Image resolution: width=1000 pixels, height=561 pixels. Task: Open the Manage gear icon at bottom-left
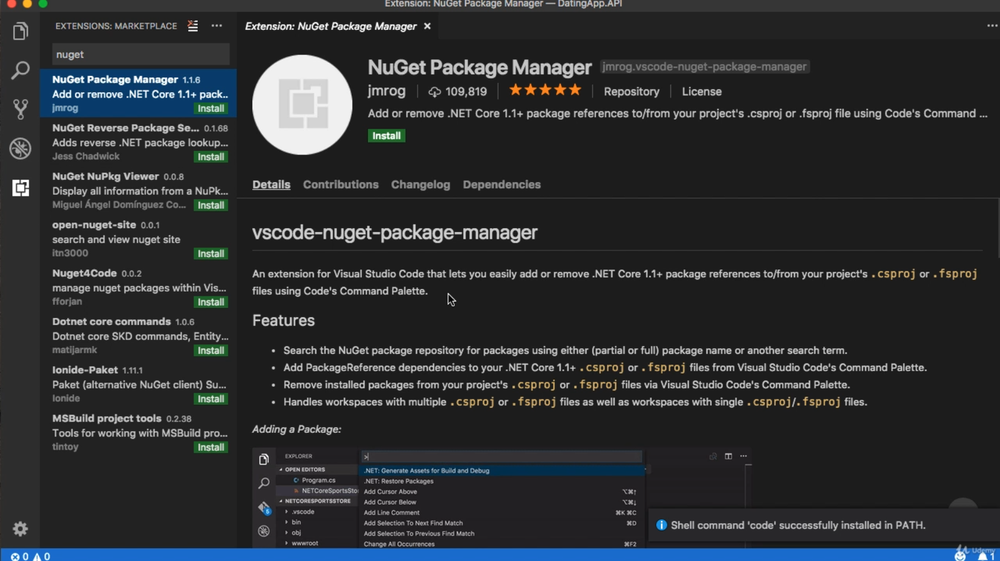(20, 529)
